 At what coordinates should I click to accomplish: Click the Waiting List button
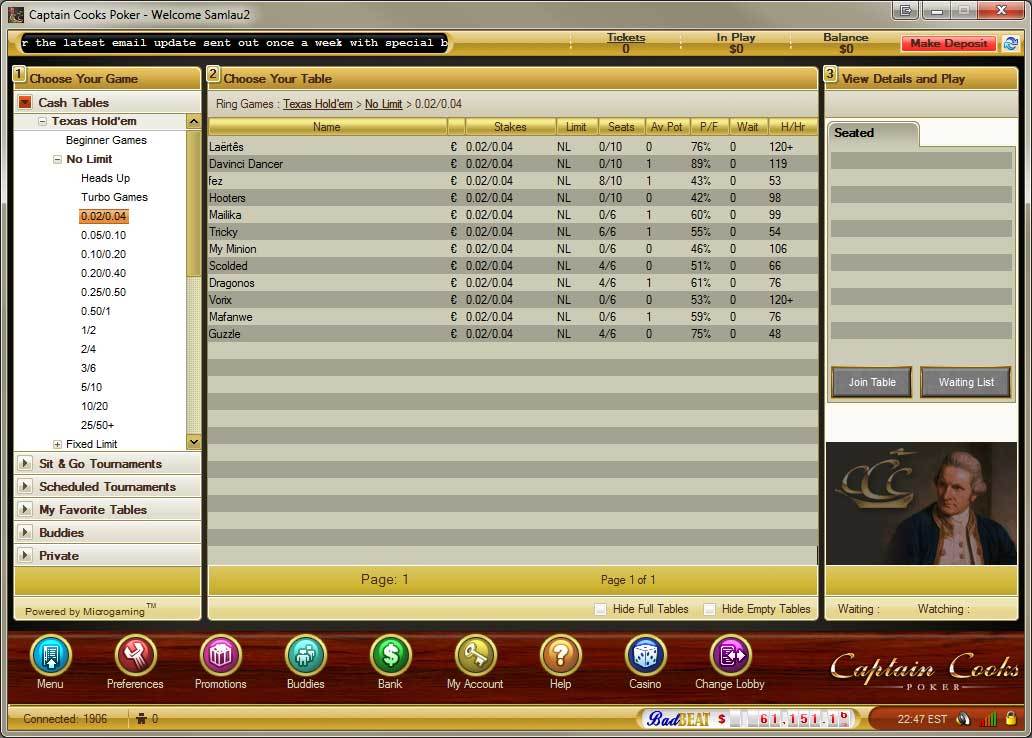(966, 382)
